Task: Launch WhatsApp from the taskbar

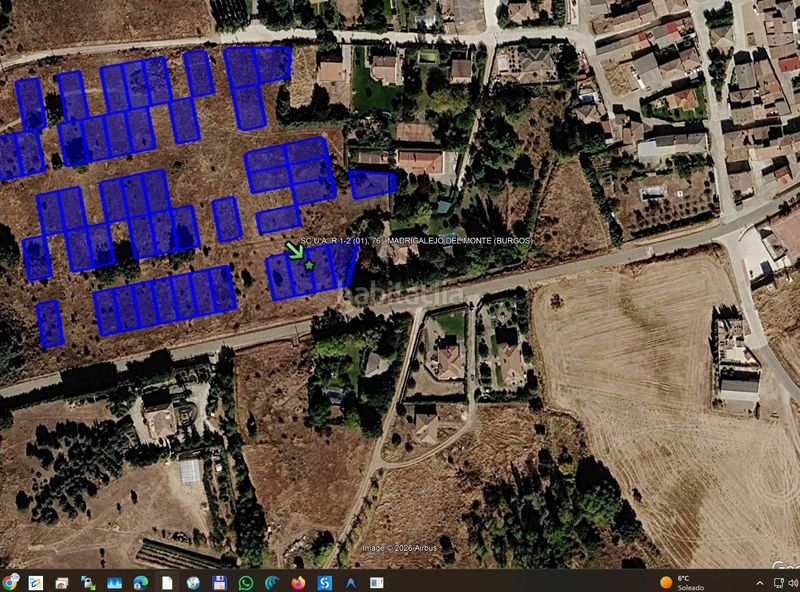Action: click(246, 582)
